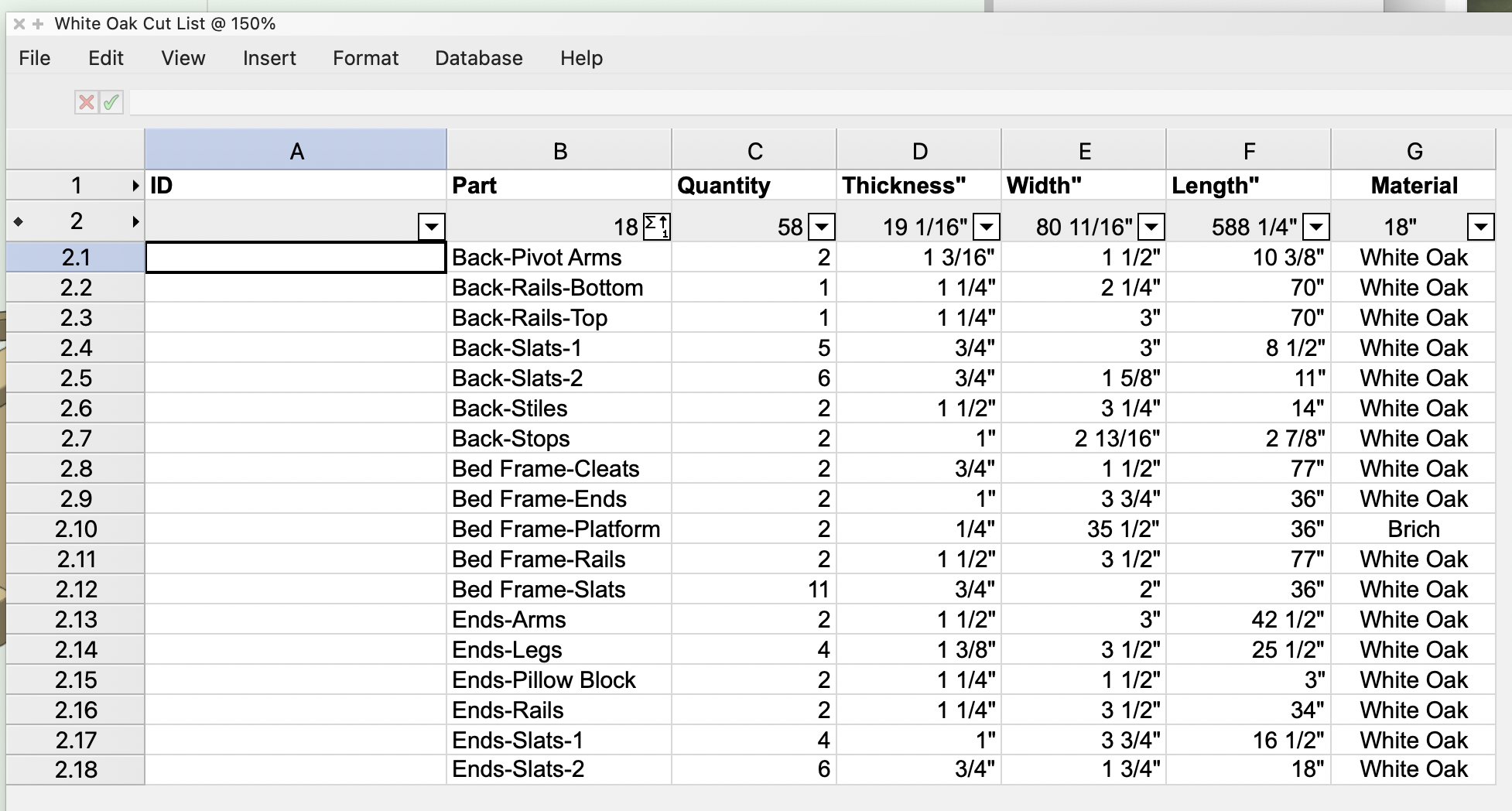This screenshot has height=811, width=1512.
Task: Open the Material column dropdown showing 18"
Action: [1481, 227]
